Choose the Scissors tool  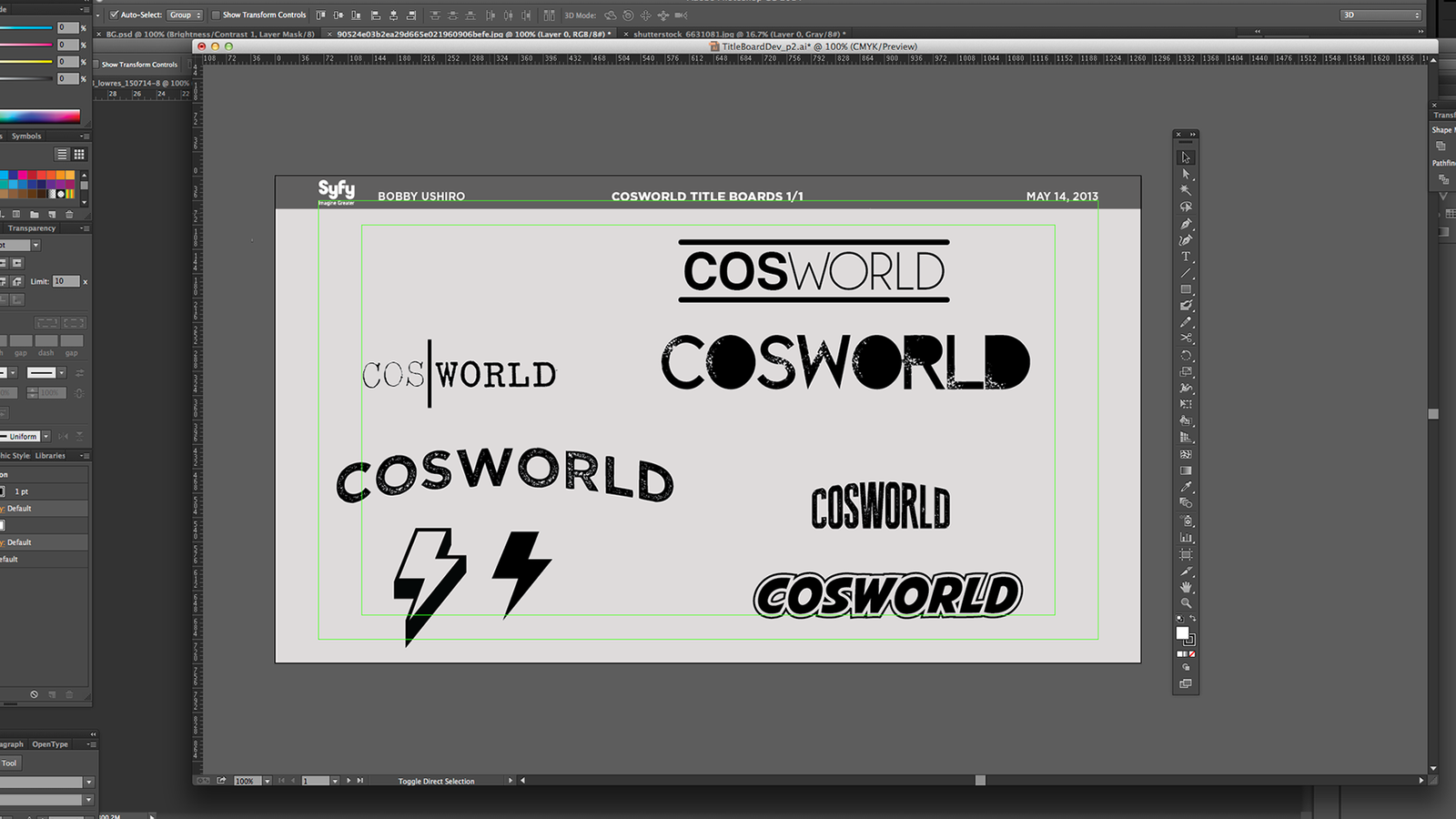click(x=1186, y=339)
